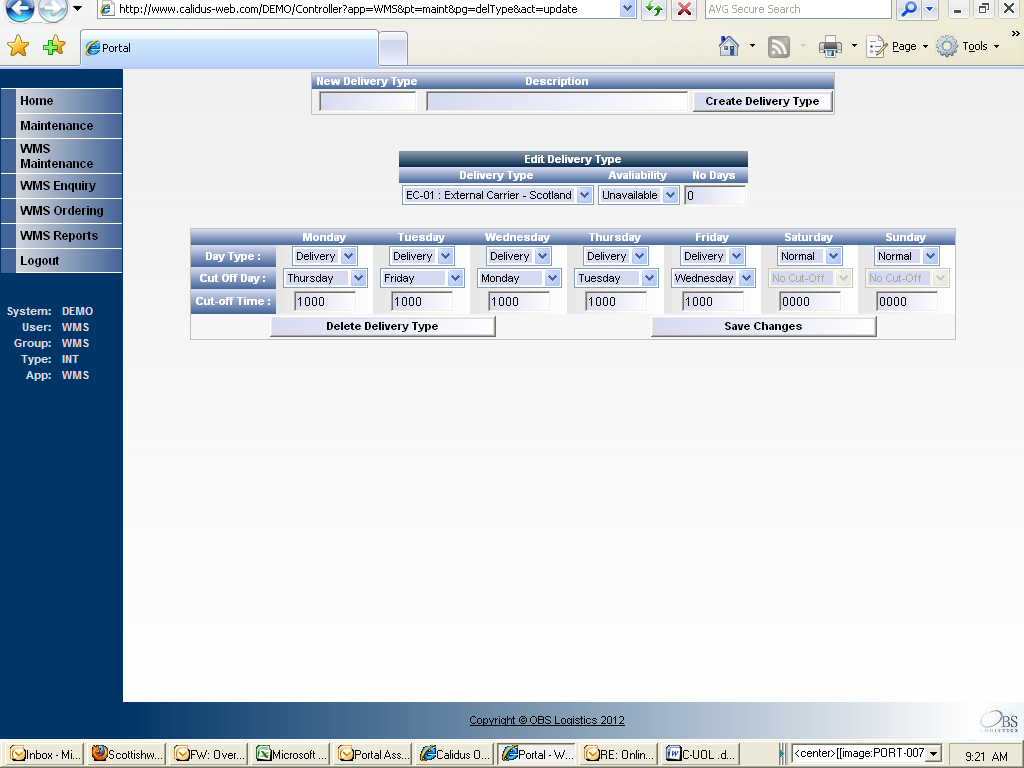Click the Refresh page icon
This screenshot has width=1024, height=768.
click(654, 9)
